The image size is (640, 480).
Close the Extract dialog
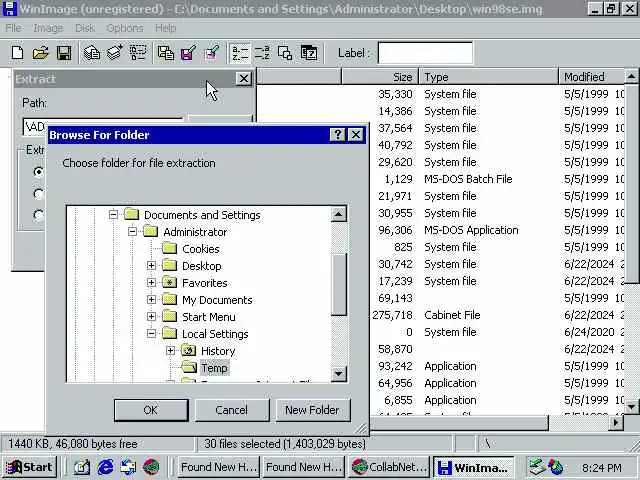[x=243, y=78]
